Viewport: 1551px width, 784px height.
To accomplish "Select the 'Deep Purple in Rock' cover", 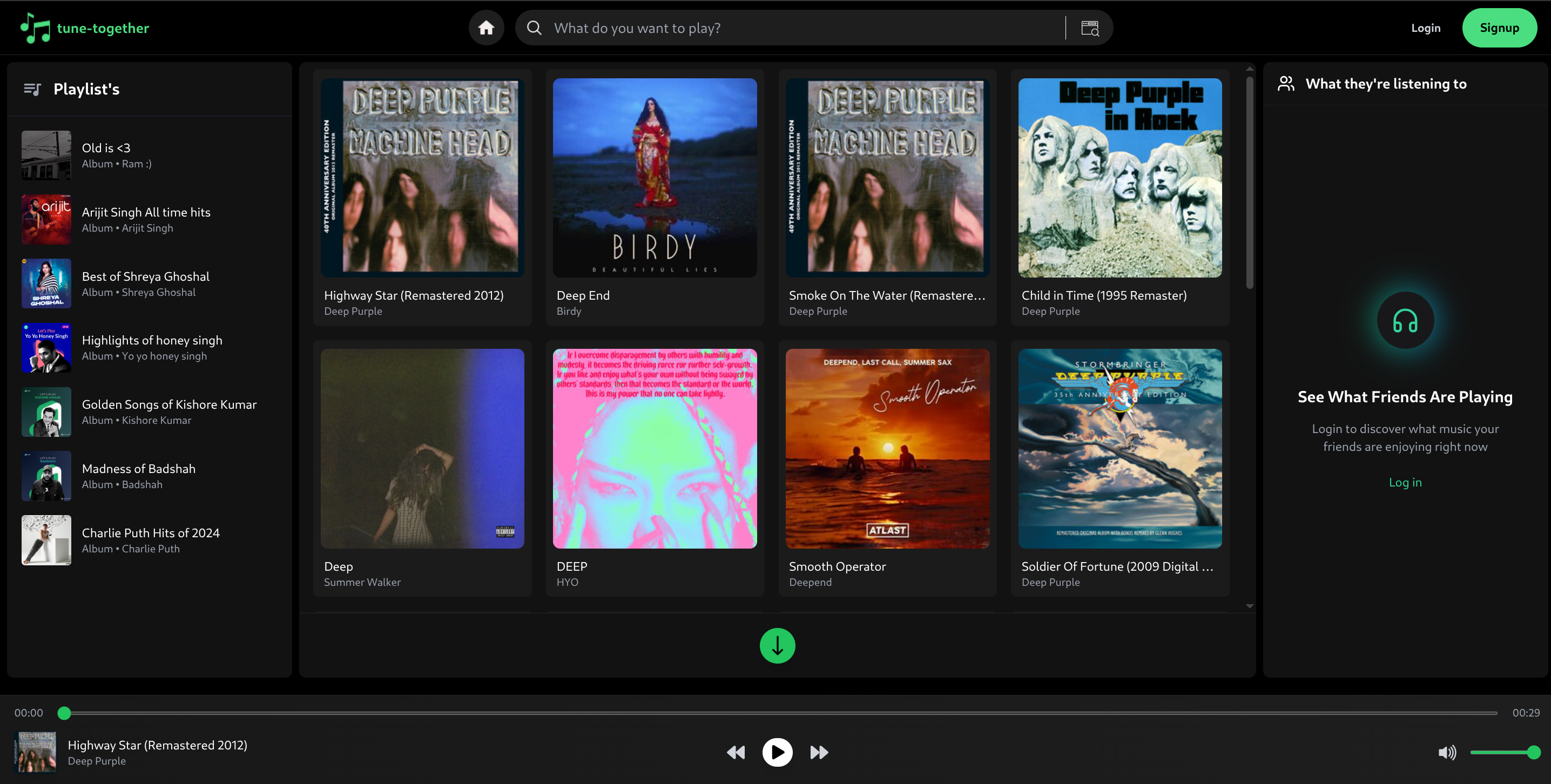I will pos(1120,178).
